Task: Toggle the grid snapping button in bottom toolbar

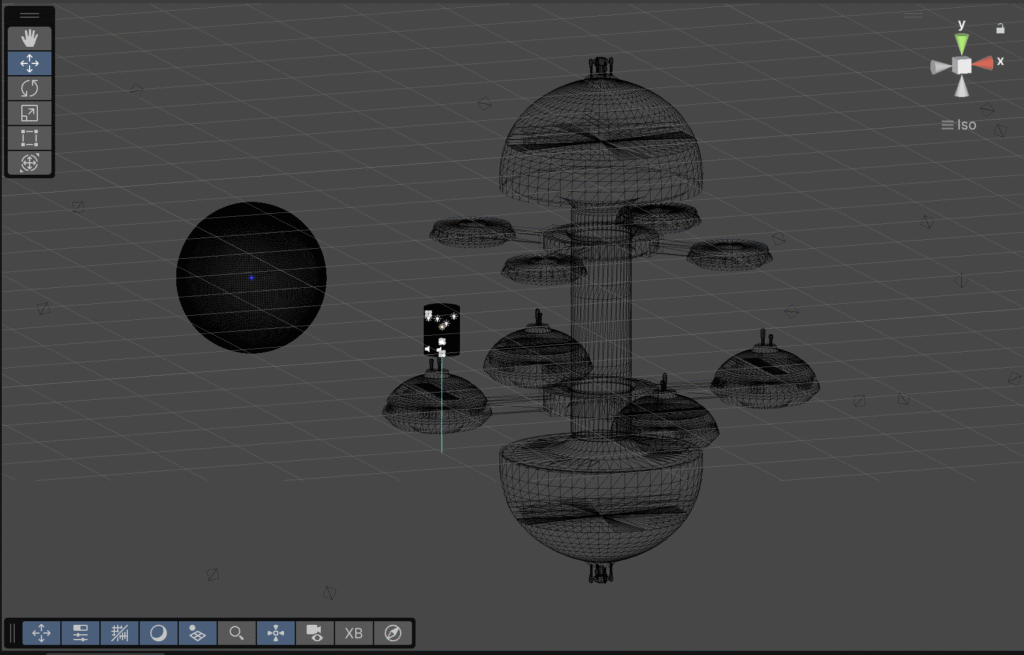Action: click(x=119, y=633)
